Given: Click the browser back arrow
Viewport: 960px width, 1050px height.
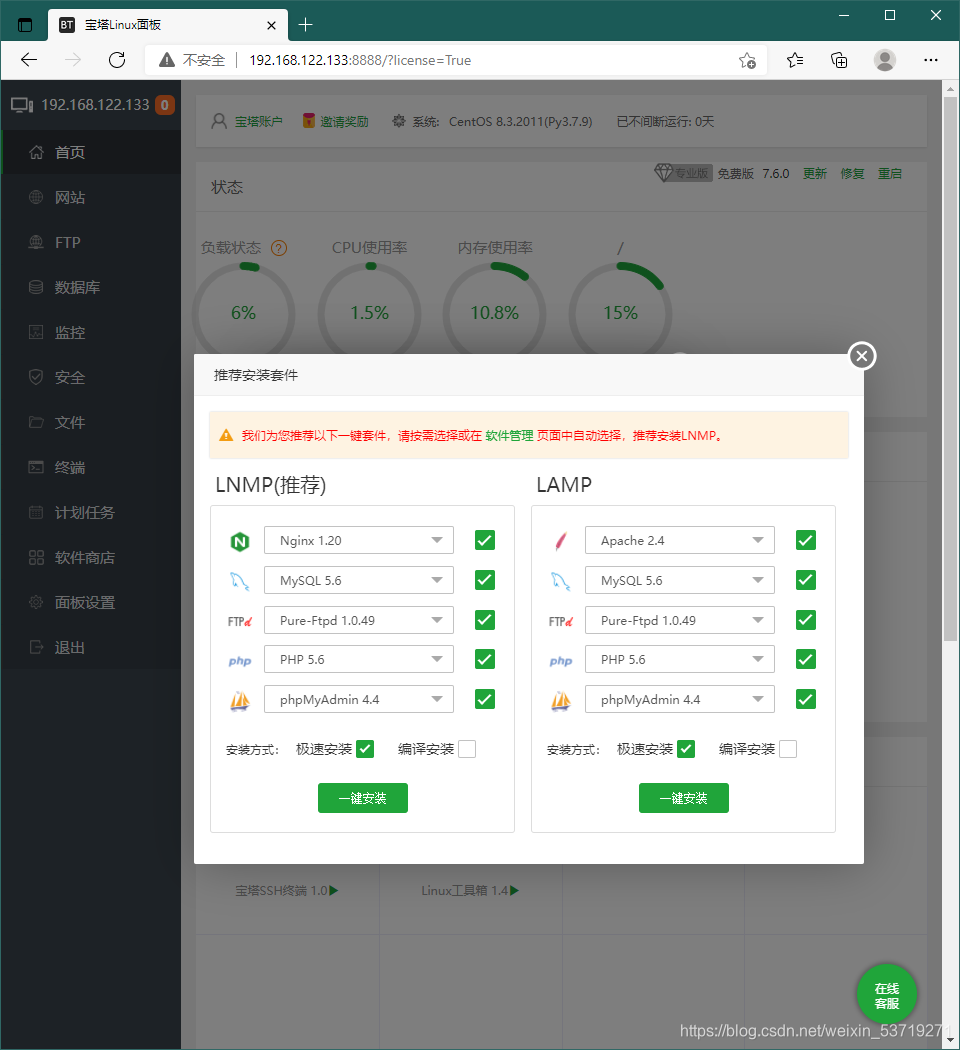Looking at the screenshot, I should pos(29,60).
